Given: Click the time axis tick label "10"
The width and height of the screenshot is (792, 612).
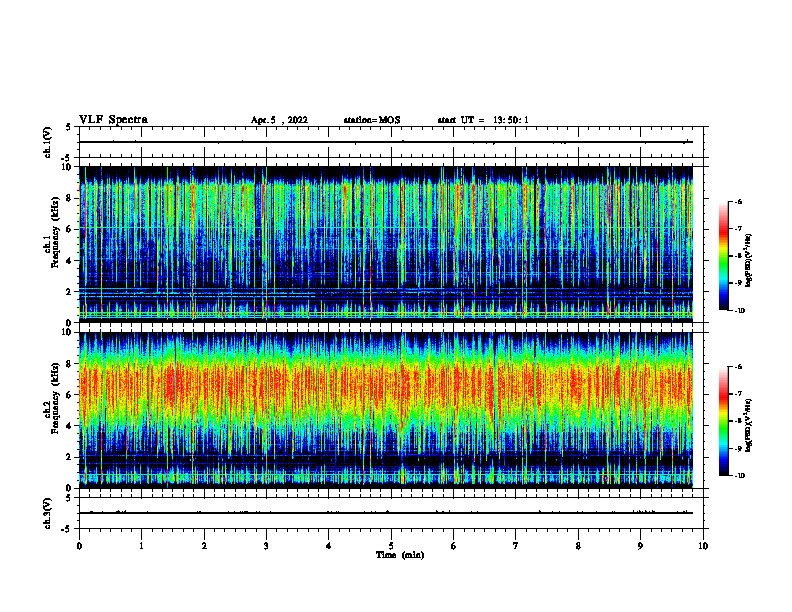Looking at the screenshot, I should (703, 546).
